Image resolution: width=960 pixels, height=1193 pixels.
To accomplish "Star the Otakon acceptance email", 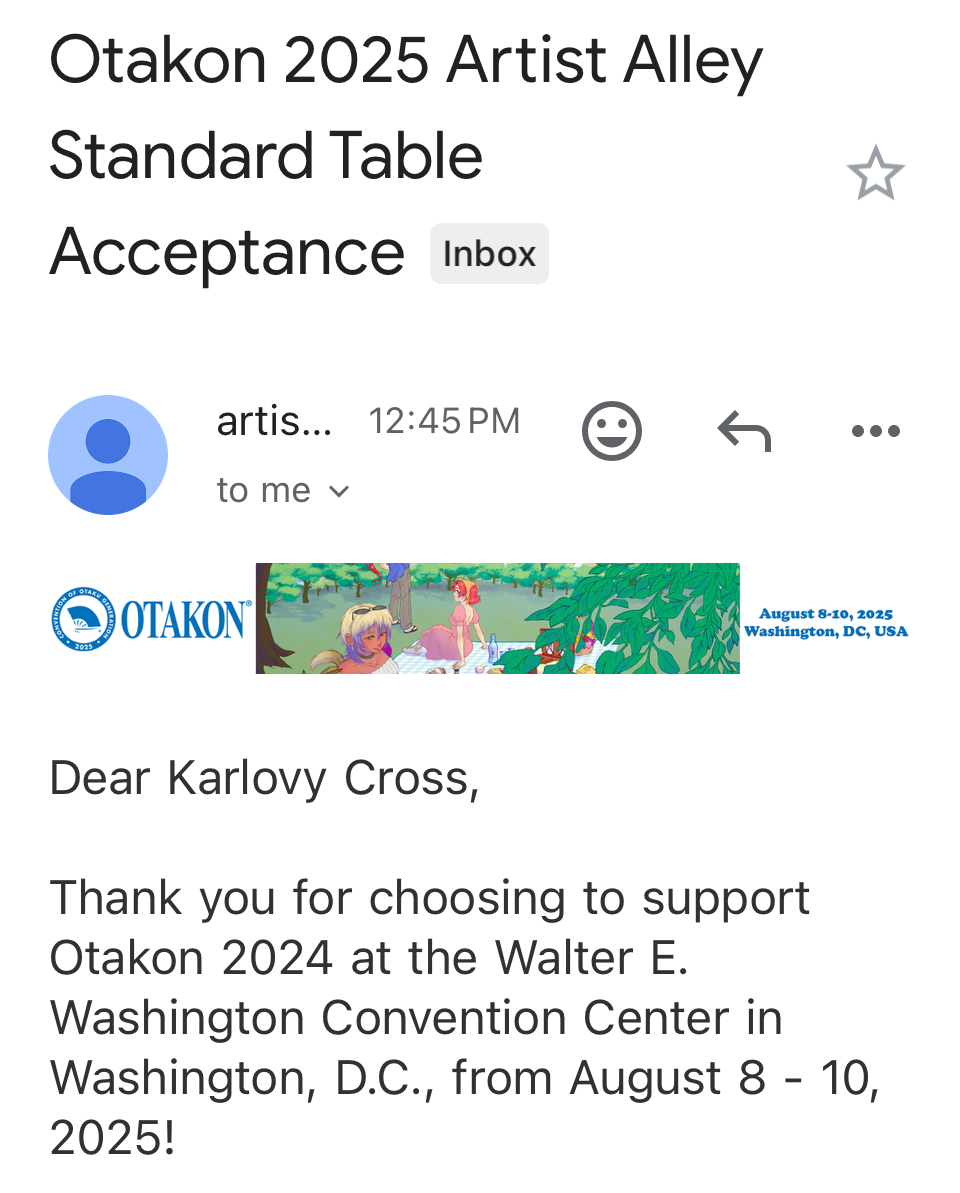I will point(875,173).
